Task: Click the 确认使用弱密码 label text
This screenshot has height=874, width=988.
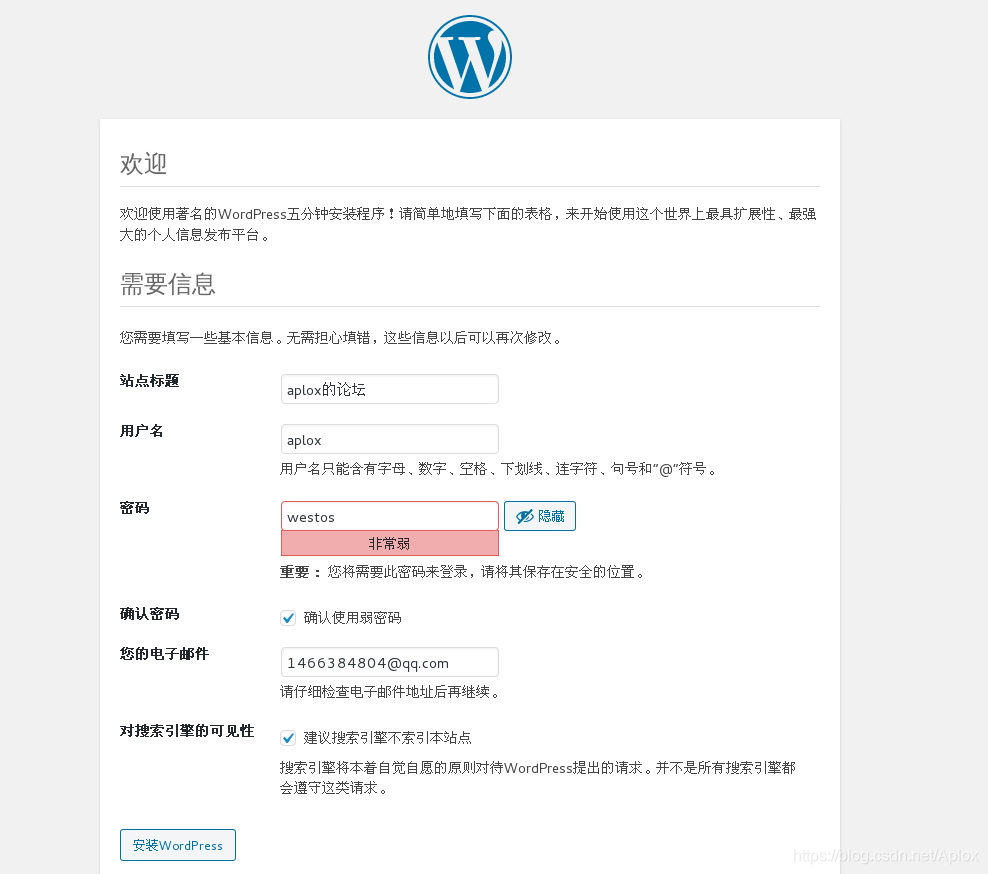Action: pyautogui.click(x=352, y=618)
